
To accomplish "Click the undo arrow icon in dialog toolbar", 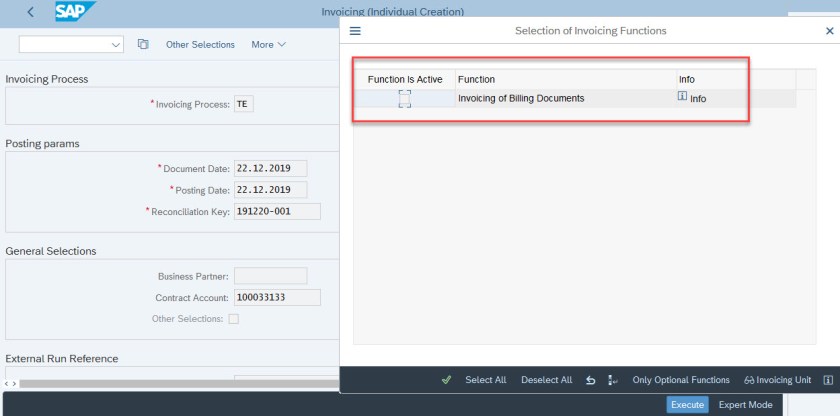I will click(590, 380).
